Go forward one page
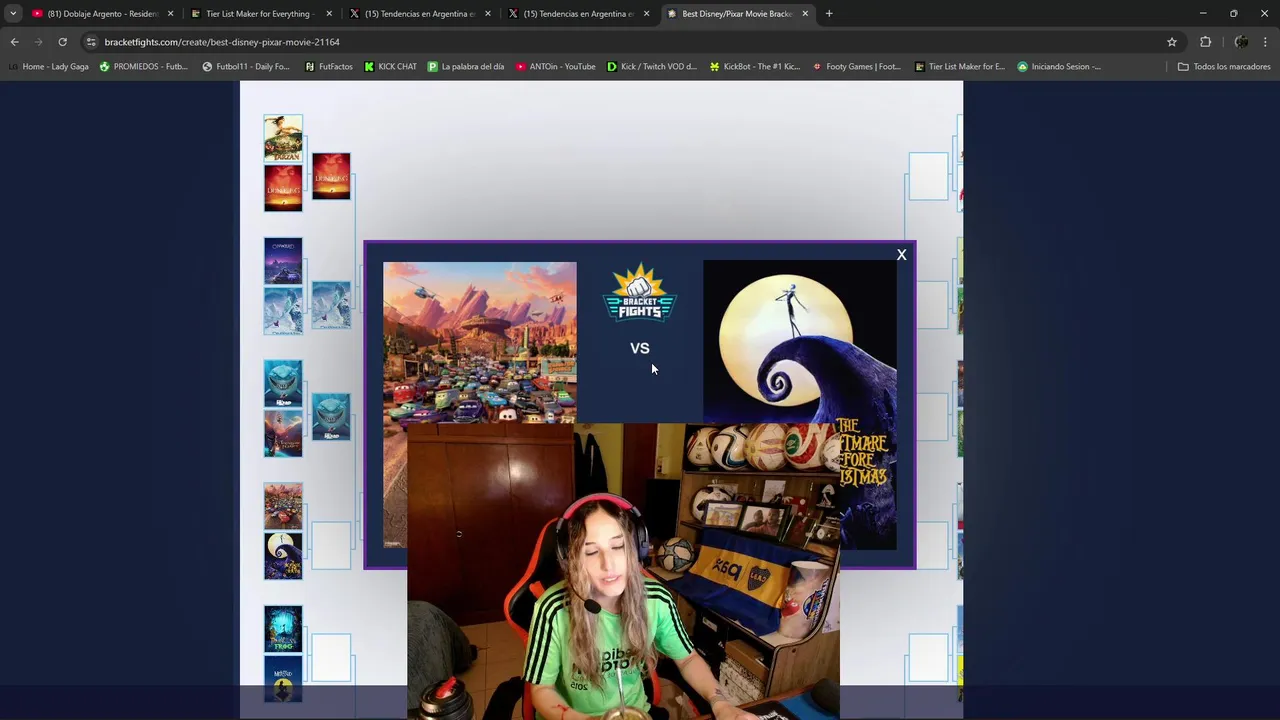This screenshot has height=720, width=1280. click(x=38, y=42)
